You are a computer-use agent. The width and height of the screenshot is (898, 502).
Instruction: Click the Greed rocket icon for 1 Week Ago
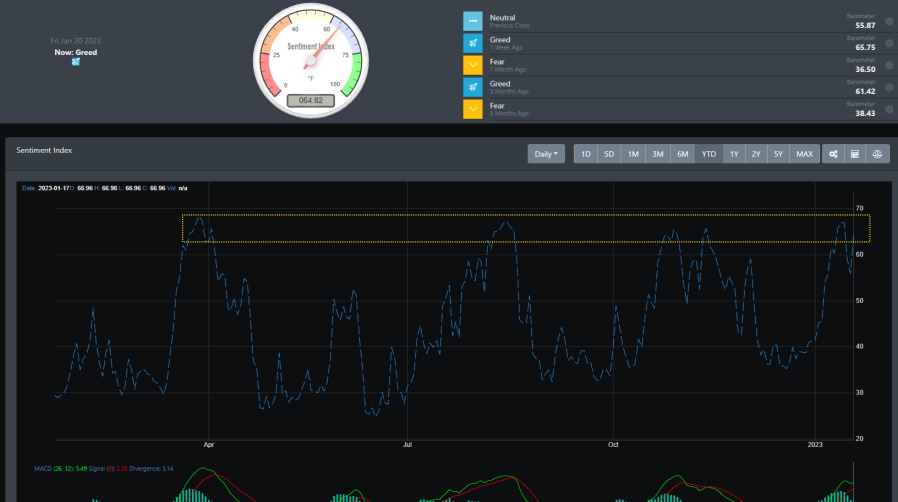(x=472, y=43)
